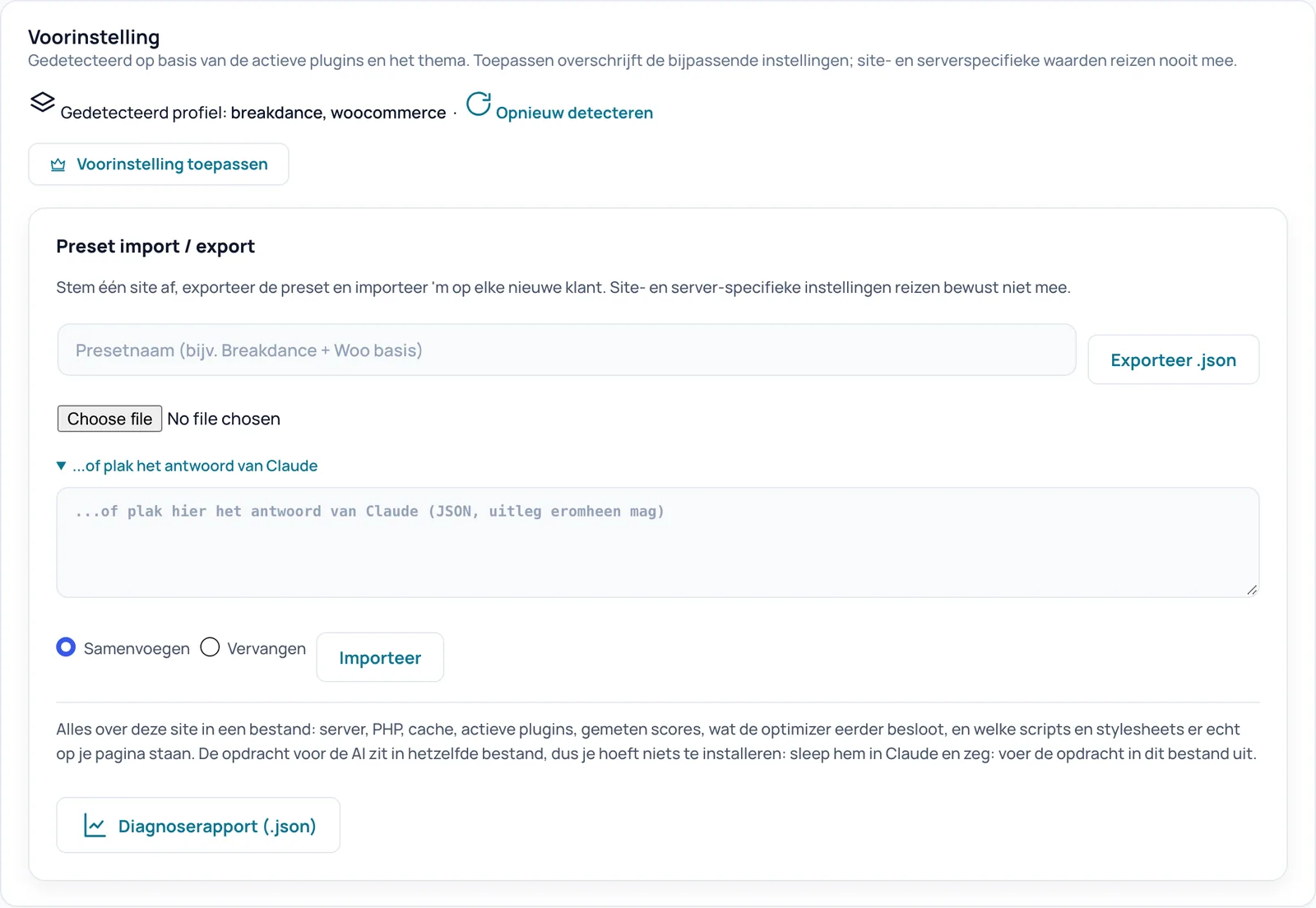Click inside the Claude answer textarea
This screenshot has width=1316, height=908.
click(x=657, y=542)
